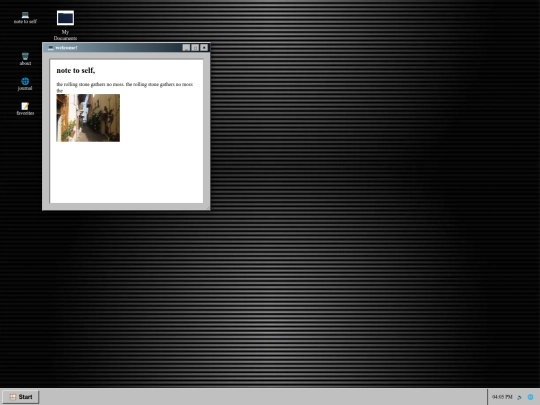Open the My Documents folder icon
The height and width of the screenshot is (405, 540).
pyautogui.click(x=65, y=25)
